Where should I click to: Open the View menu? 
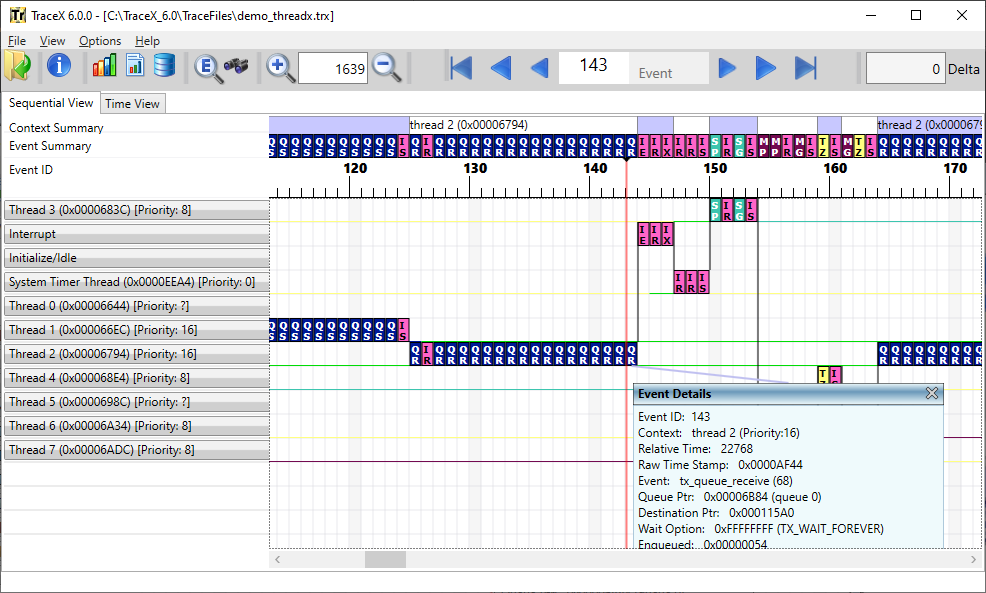pyautogui.click(x=52, y=41)
